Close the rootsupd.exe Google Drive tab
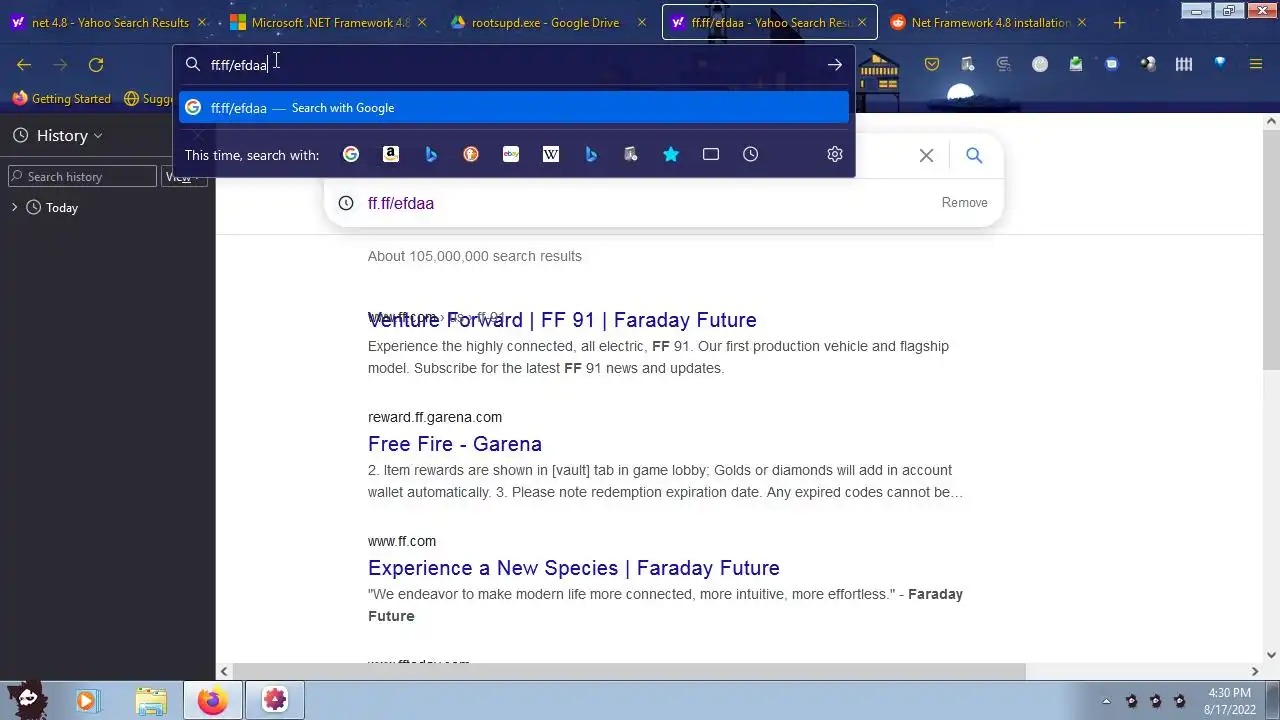This screenshot has height=720, width=1280. coord(641,22)
